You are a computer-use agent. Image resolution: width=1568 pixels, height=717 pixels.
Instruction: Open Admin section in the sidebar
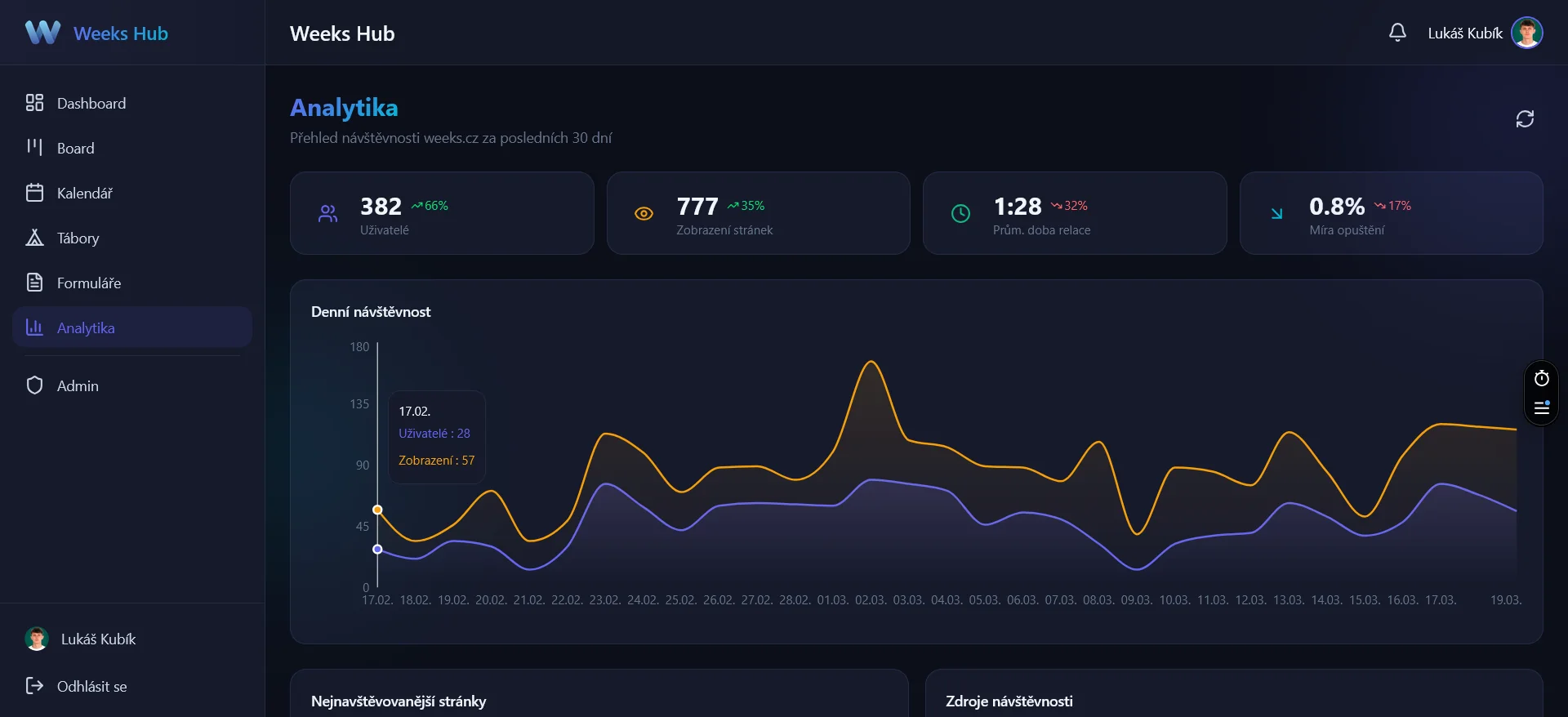click(x=131, y=385)
